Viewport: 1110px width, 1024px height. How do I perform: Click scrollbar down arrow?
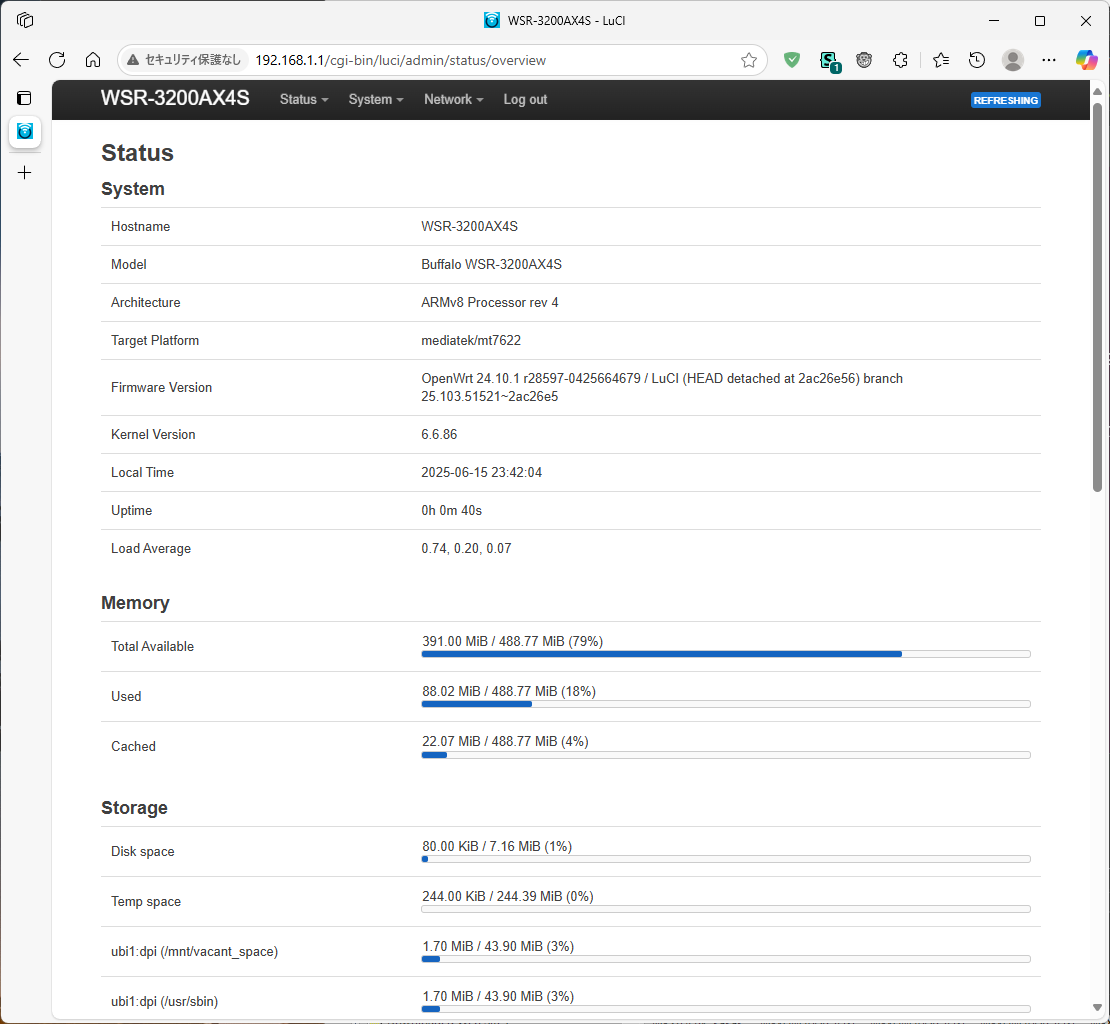(x=1097, y=1007)
